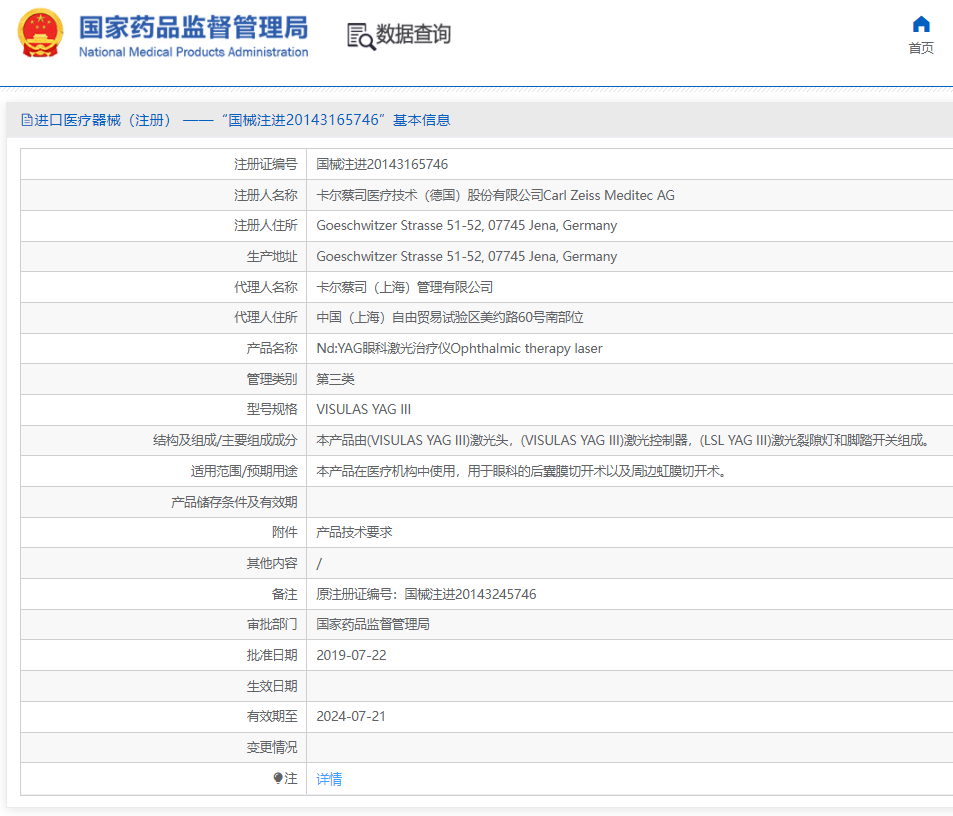The width and height of the screenshot is (953, 816).
Task: Click the 注册人名称 row label
Action: click(x=266, y=195)
